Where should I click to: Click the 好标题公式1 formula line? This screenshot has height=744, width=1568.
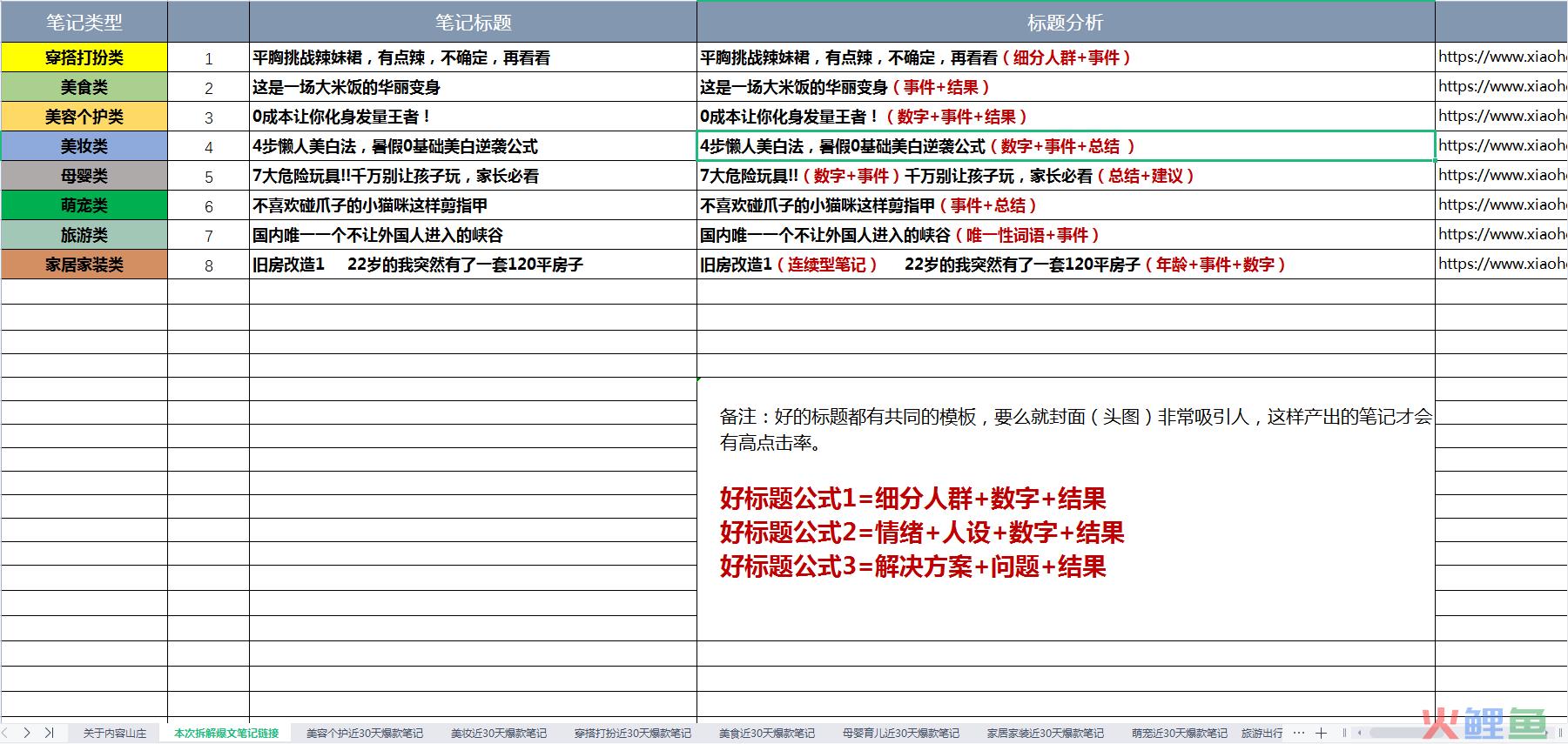(912, 499)
